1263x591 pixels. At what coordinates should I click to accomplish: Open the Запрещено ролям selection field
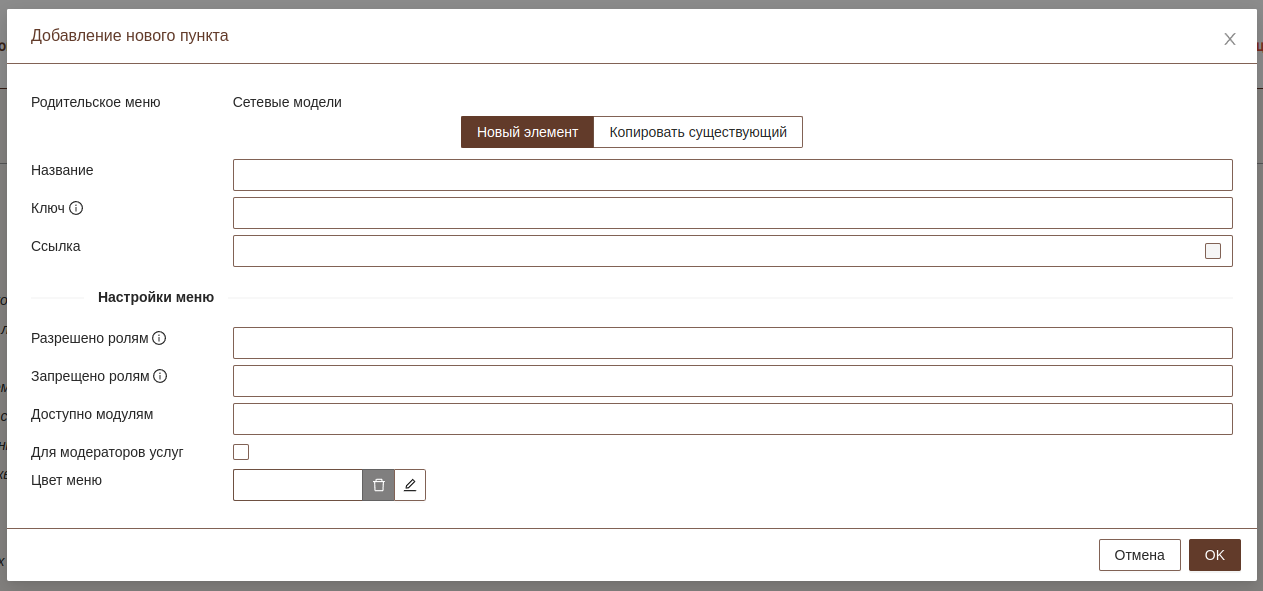pyautogui.click(x=732, y=381)
